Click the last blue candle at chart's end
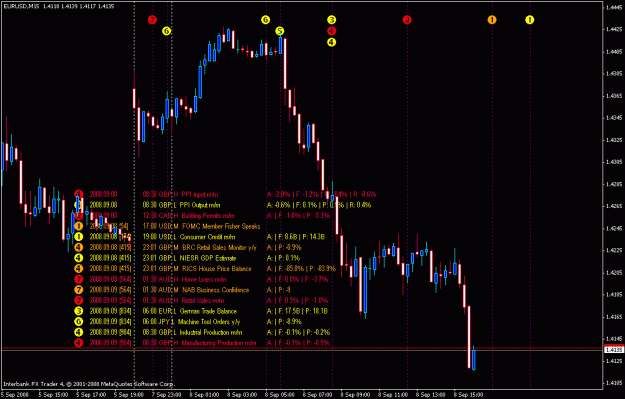The width and height of the screenshot is (625, 399). pos(474,359)
